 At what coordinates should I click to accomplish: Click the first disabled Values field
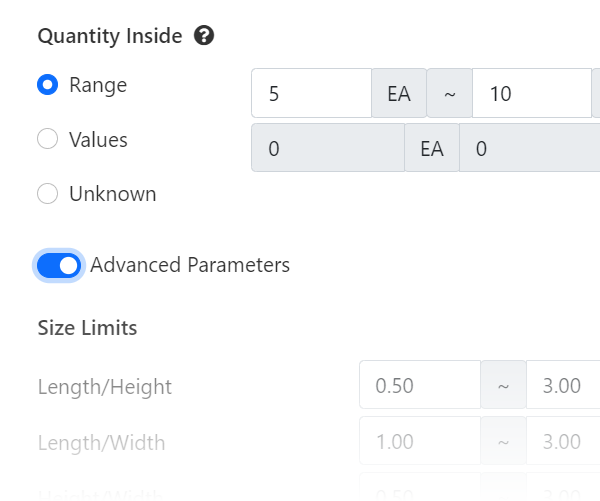(327, 149)
